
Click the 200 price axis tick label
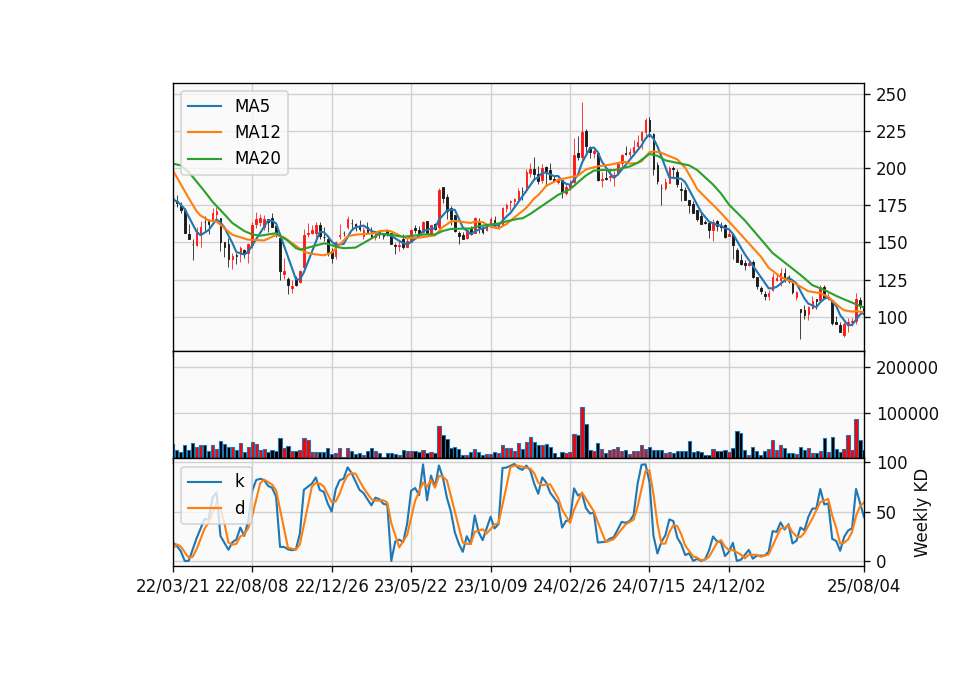click(891, 169)
